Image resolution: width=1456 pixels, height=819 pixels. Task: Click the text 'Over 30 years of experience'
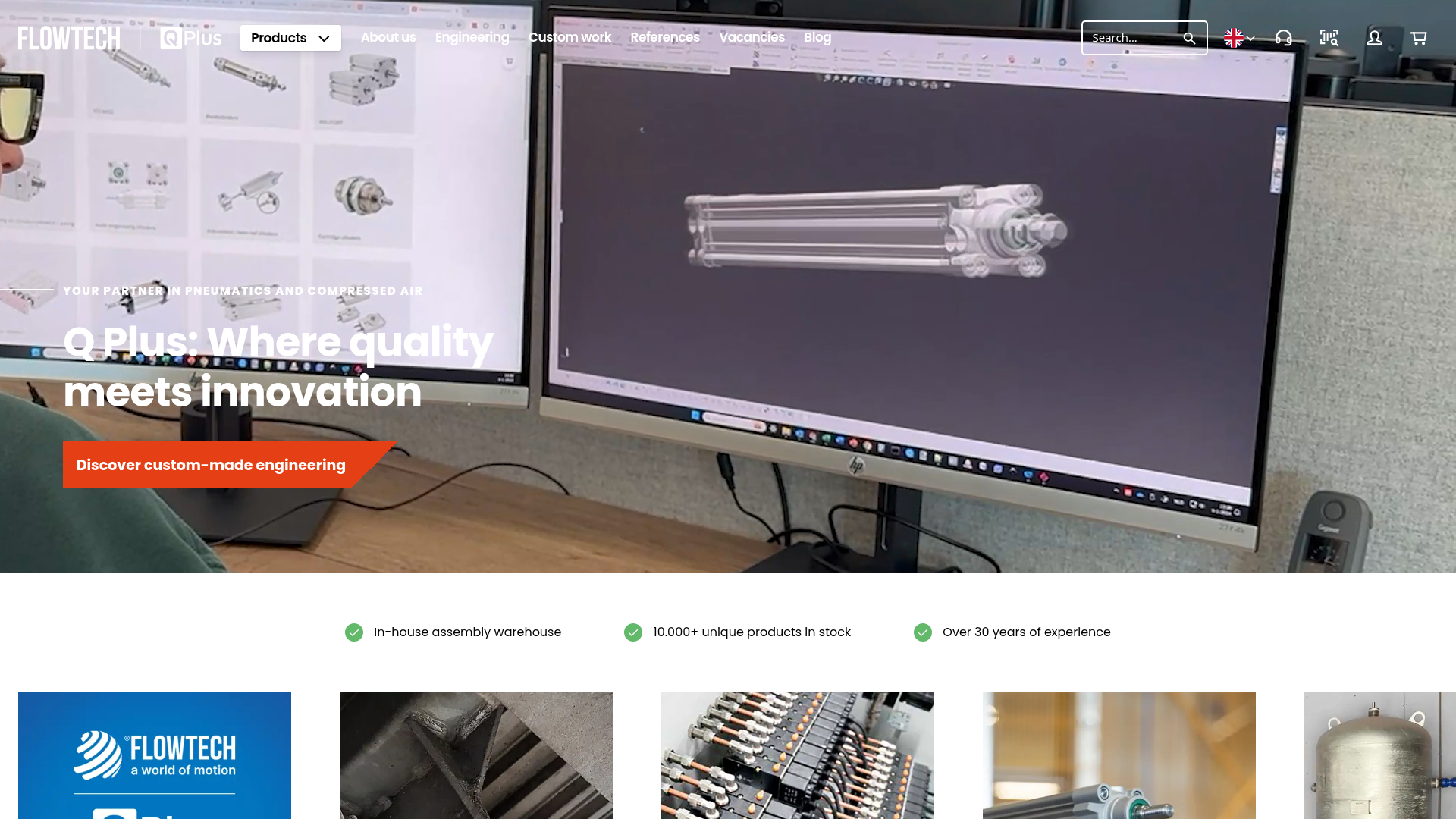click(x=1026, y=632)
